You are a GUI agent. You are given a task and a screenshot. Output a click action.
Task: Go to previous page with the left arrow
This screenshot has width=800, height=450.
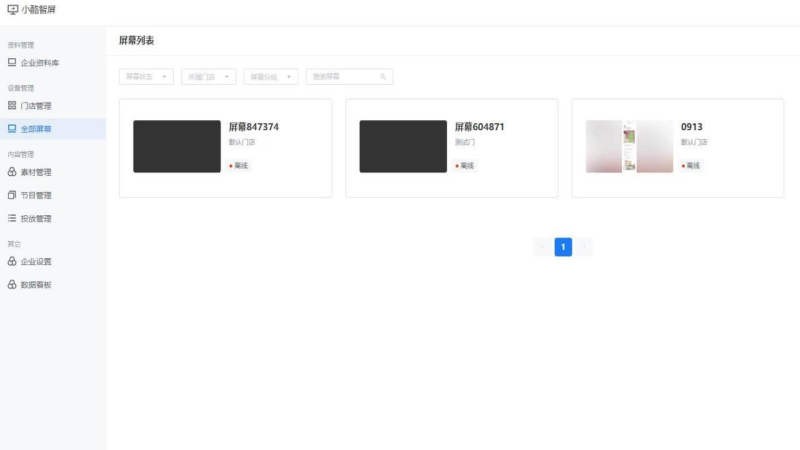(x=542, y=247)
